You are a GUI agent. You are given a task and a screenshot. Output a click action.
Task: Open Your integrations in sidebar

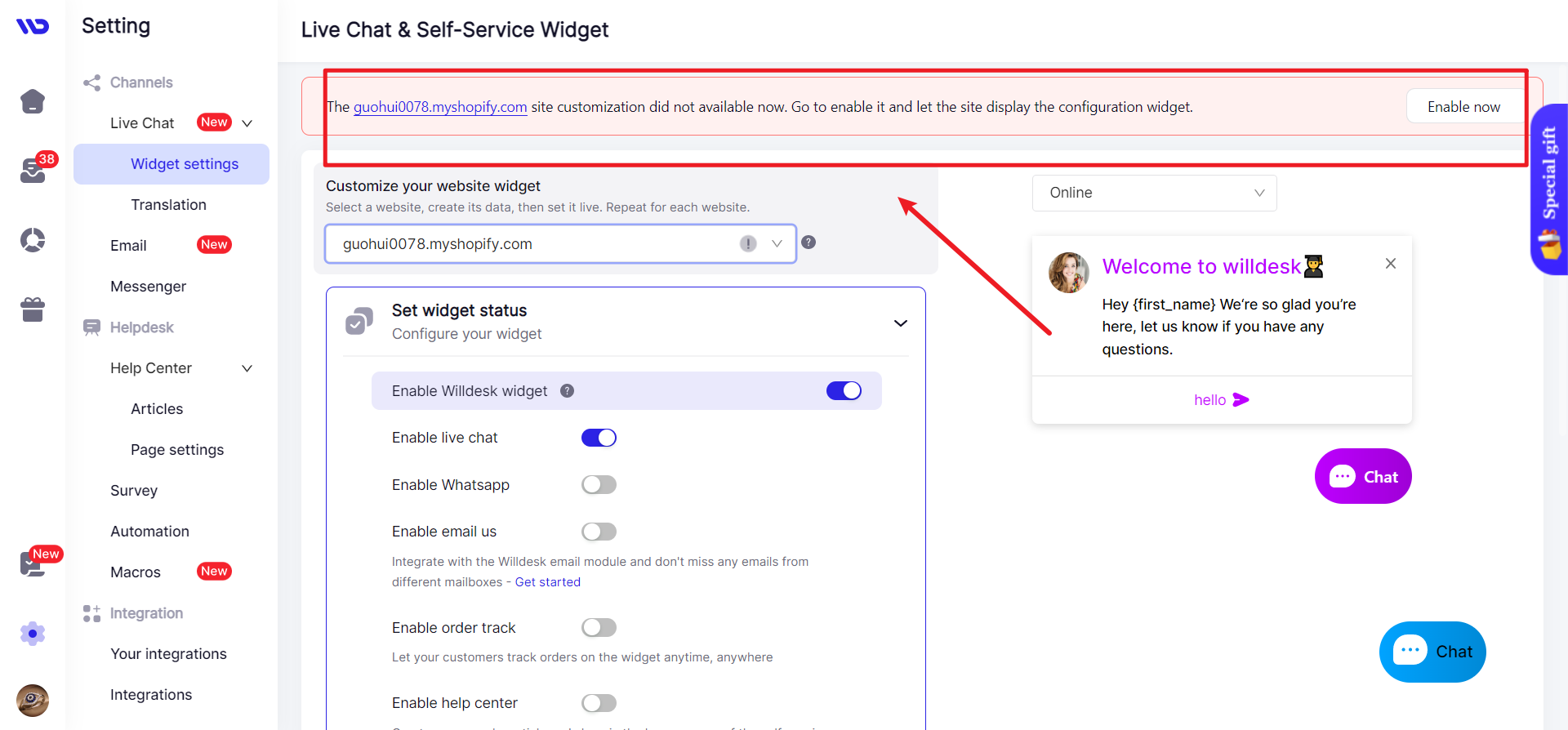click(169, 654)
